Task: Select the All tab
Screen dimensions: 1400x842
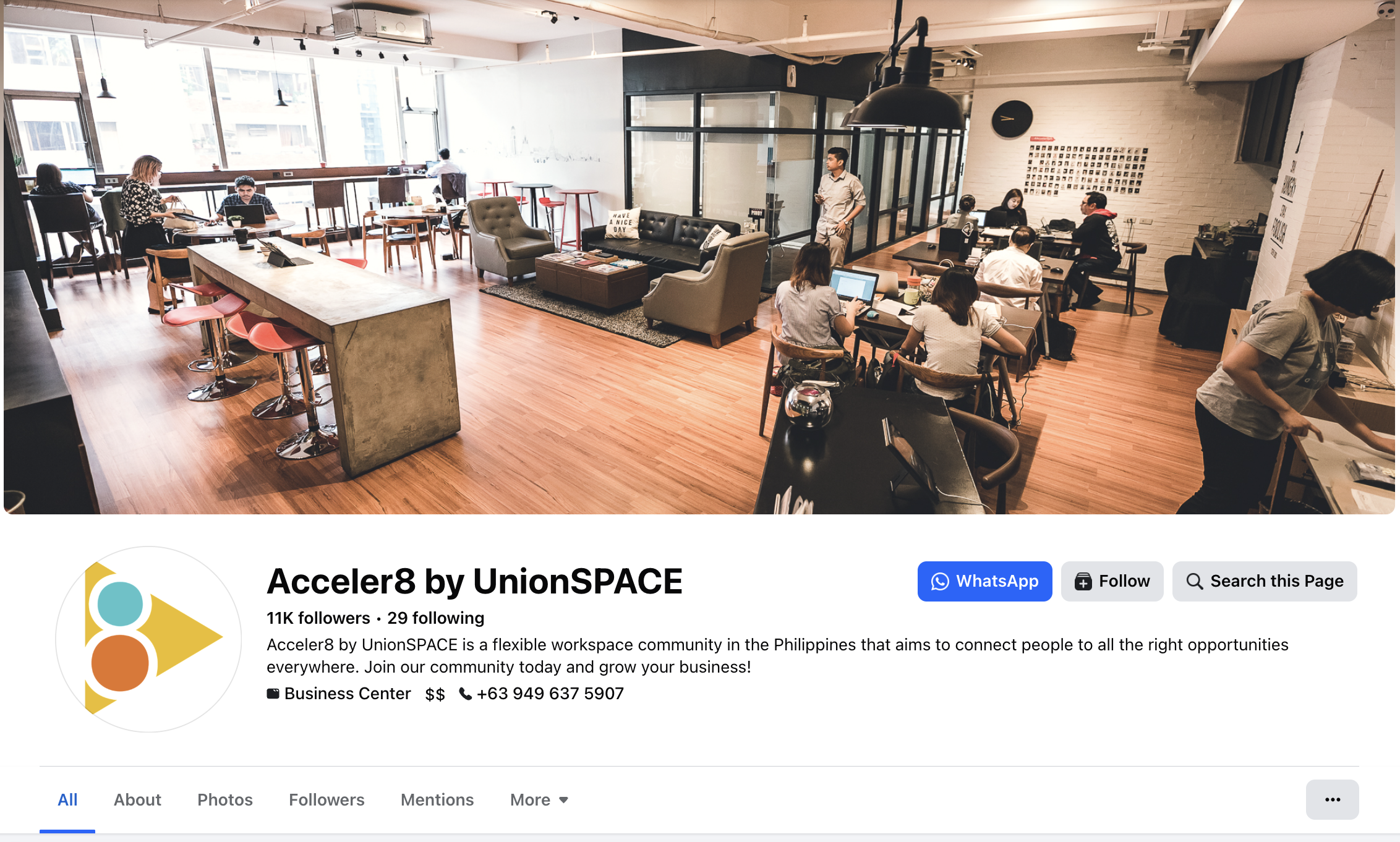Action: tap(67, 800)
